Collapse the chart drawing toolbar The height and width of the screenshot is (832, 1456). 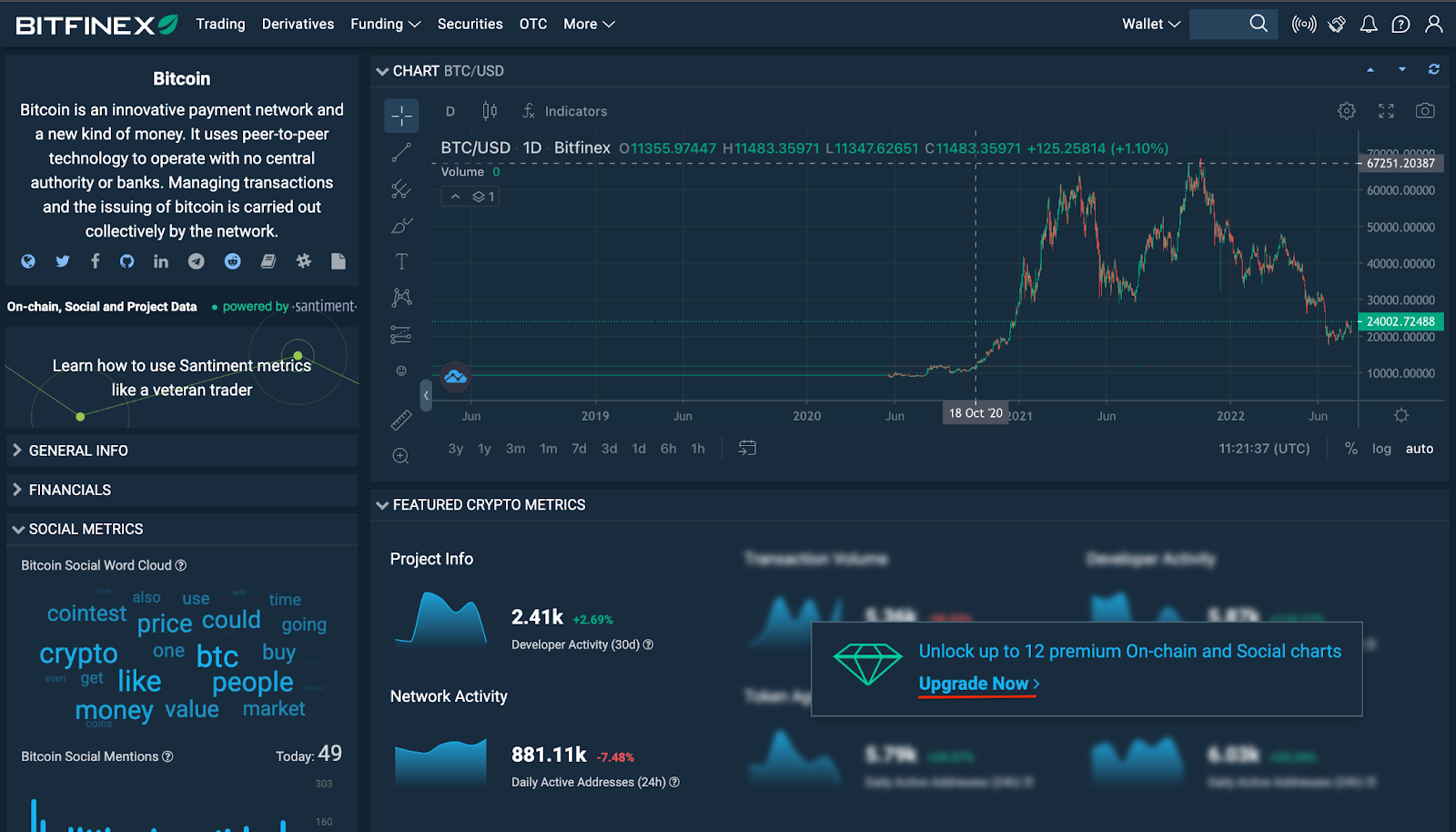(426, 395)
